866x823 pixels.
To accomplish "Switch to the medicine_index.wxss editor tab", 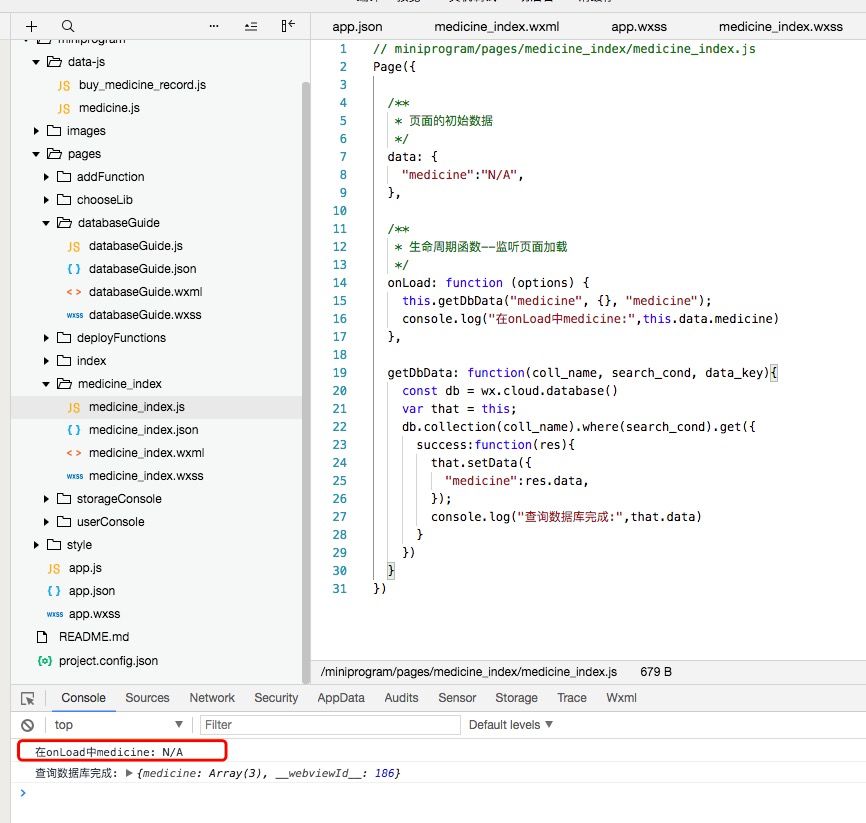I will pyautogui.click(x=780, y=27).
